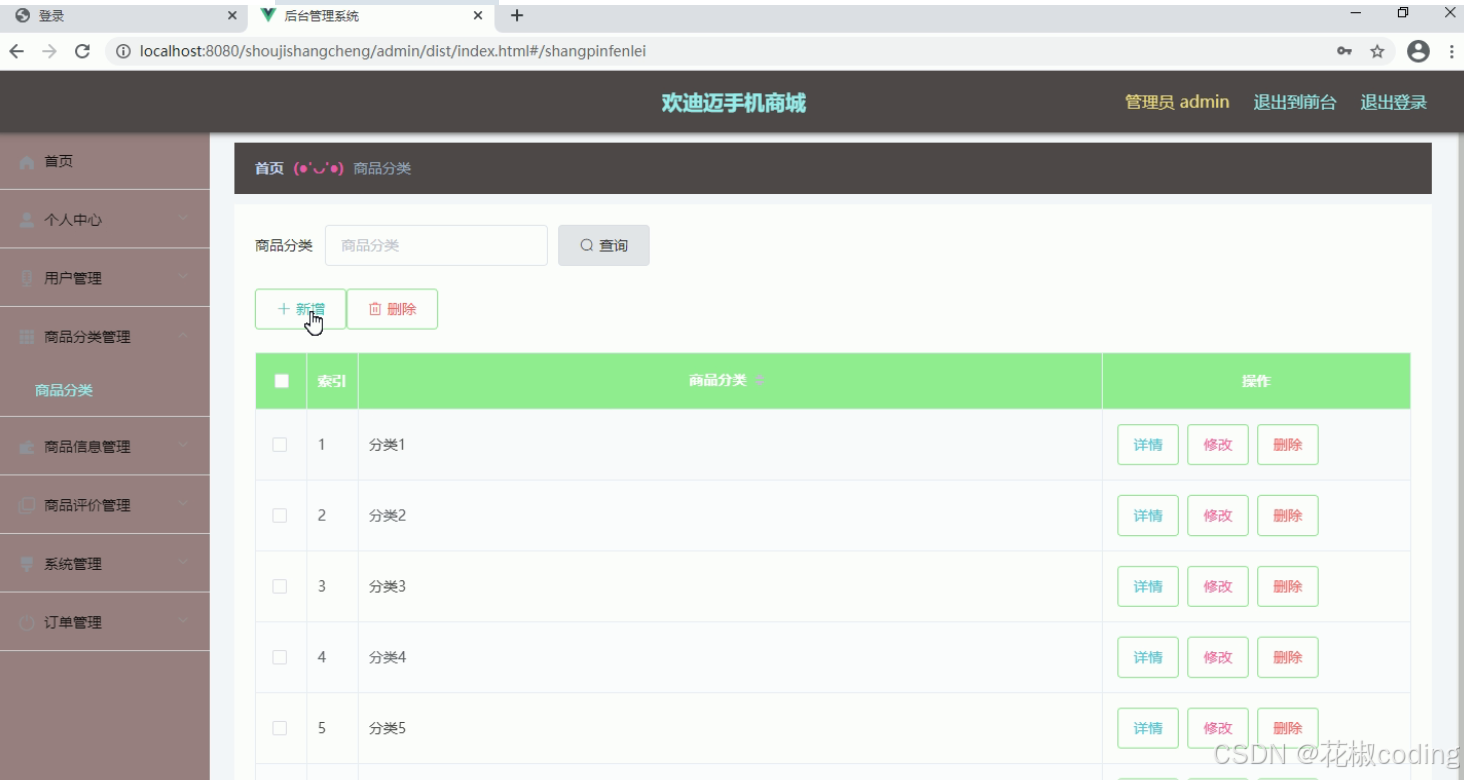Image resolution: width=1464 pixels, height=780 pixels.
Task: Sort table by the 商品分类 column sort icon
Action: click(x=759, y=381)
